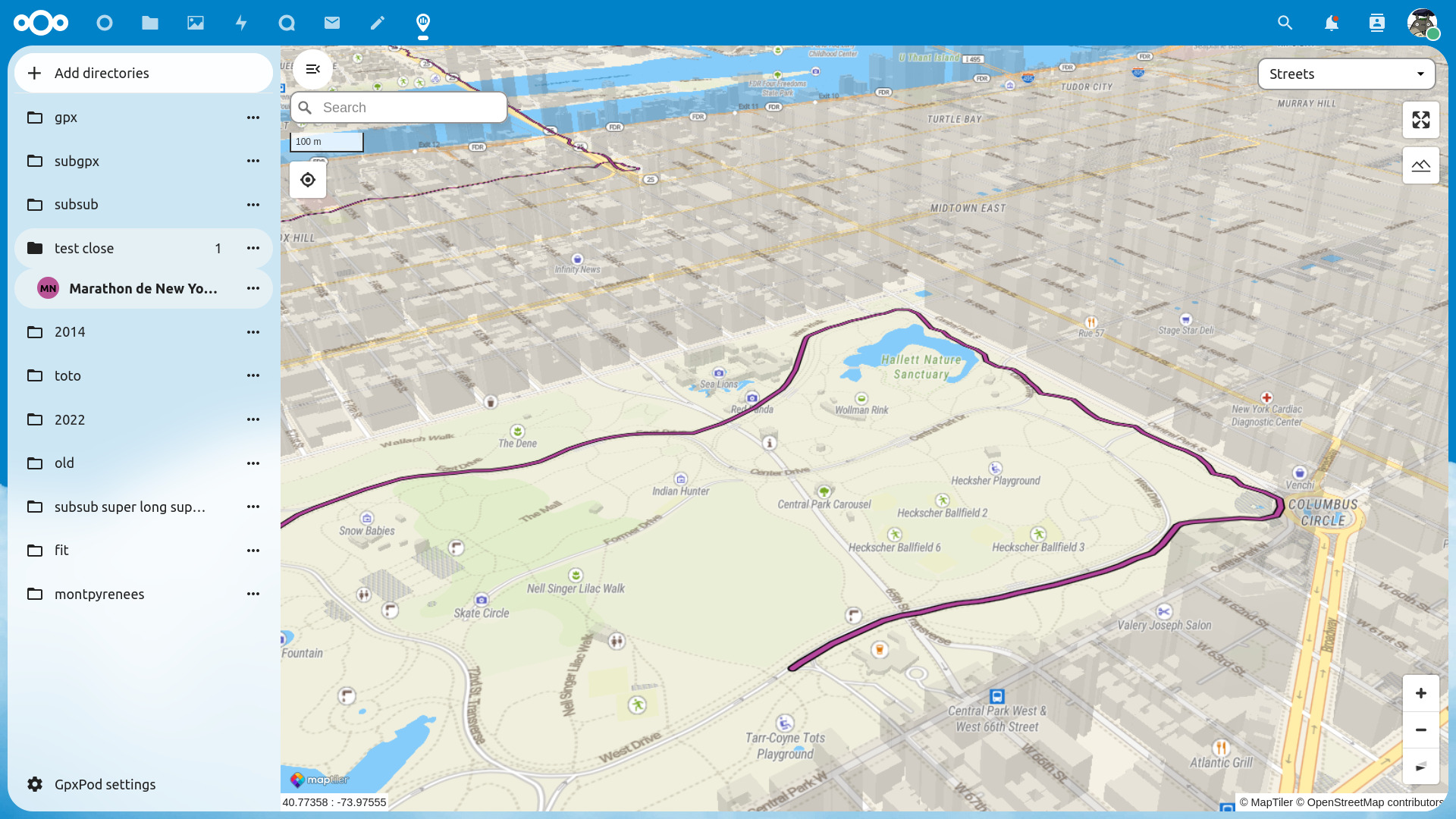The width and height of the screenshot is (1456, 819).
Task: Toggle the Marathon de New York track
Action: click(x=143, y=288)
